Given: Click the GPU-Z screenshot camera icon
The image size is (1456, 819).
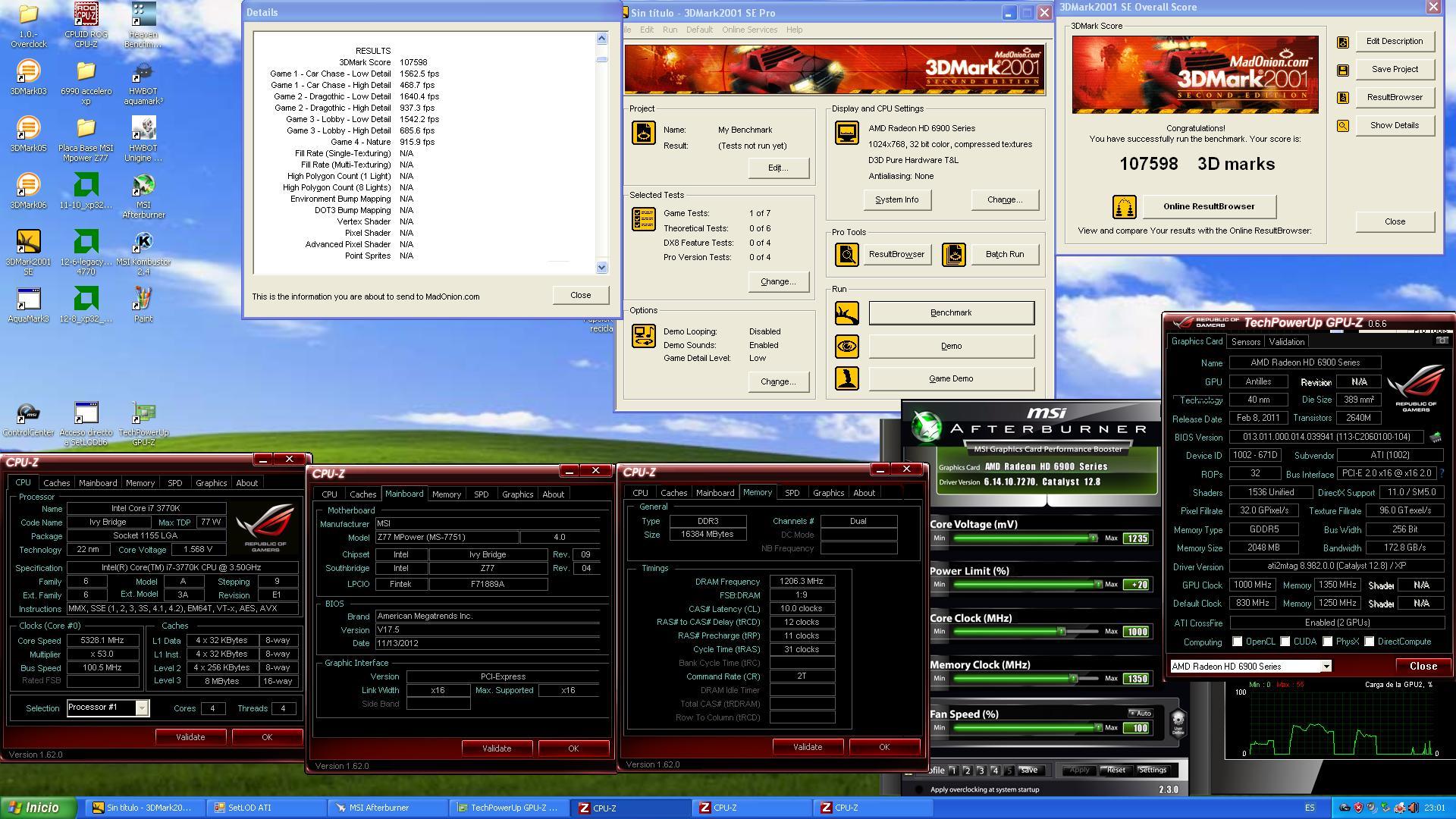Looking at the screenshot, I should click(1442, 340).
